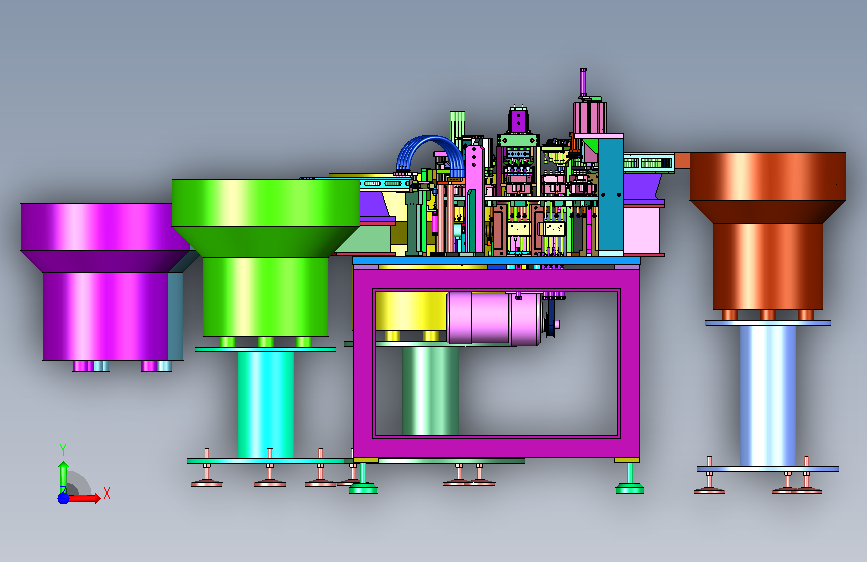This screenshot has height=562, width=867.
Task: Select the blue base plate under orange feeder
Action: click(768, 469)
